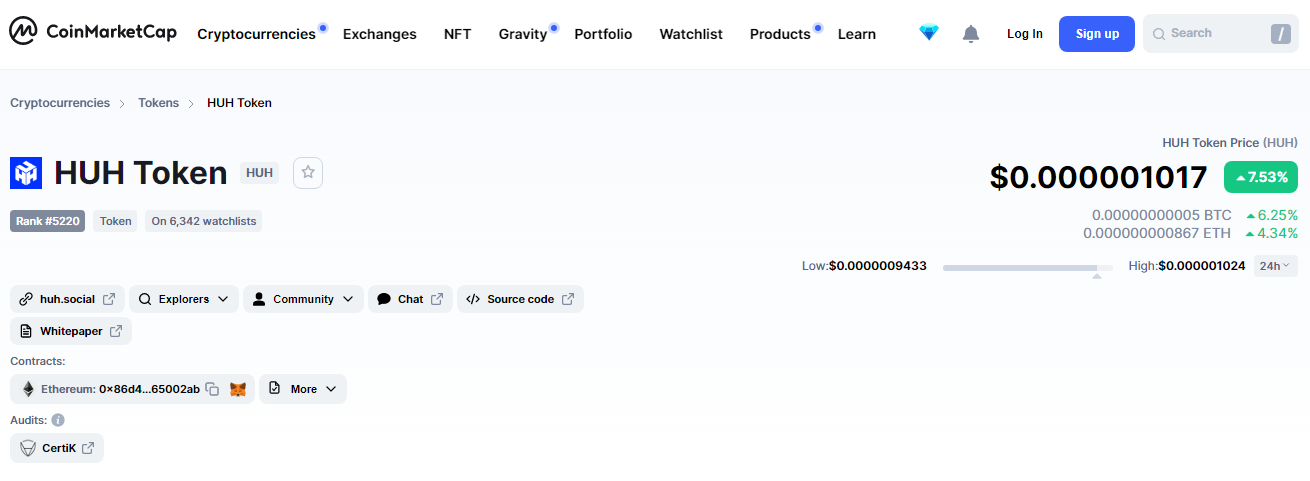Click the 0.000000000867 ETH value
Viewport: 1310px width, 481px height.
pos(1157,233)
